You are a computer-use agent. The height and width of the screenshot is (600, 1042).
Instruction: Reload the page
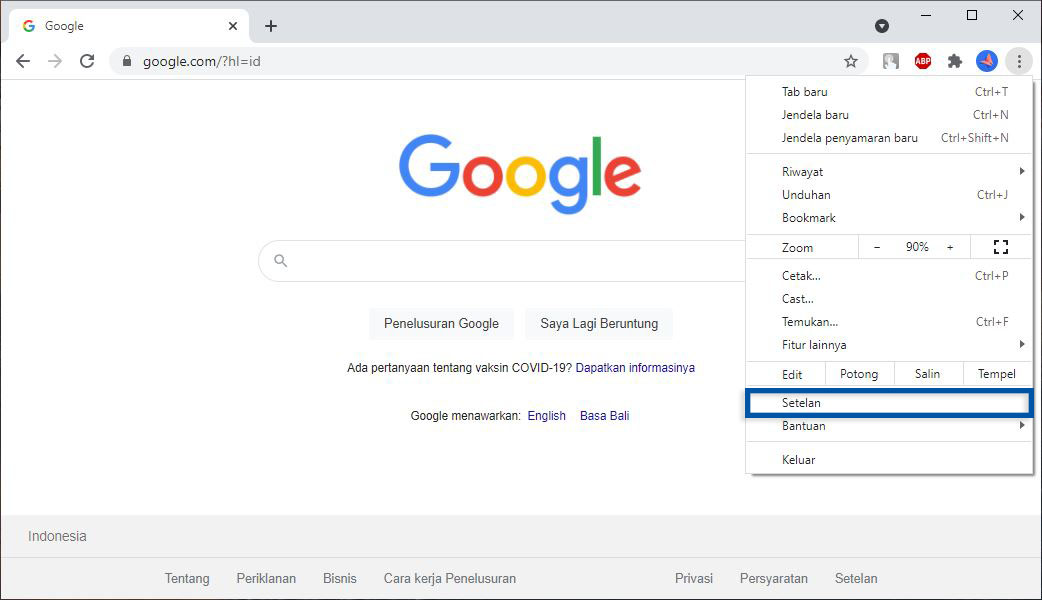point(87,61)
